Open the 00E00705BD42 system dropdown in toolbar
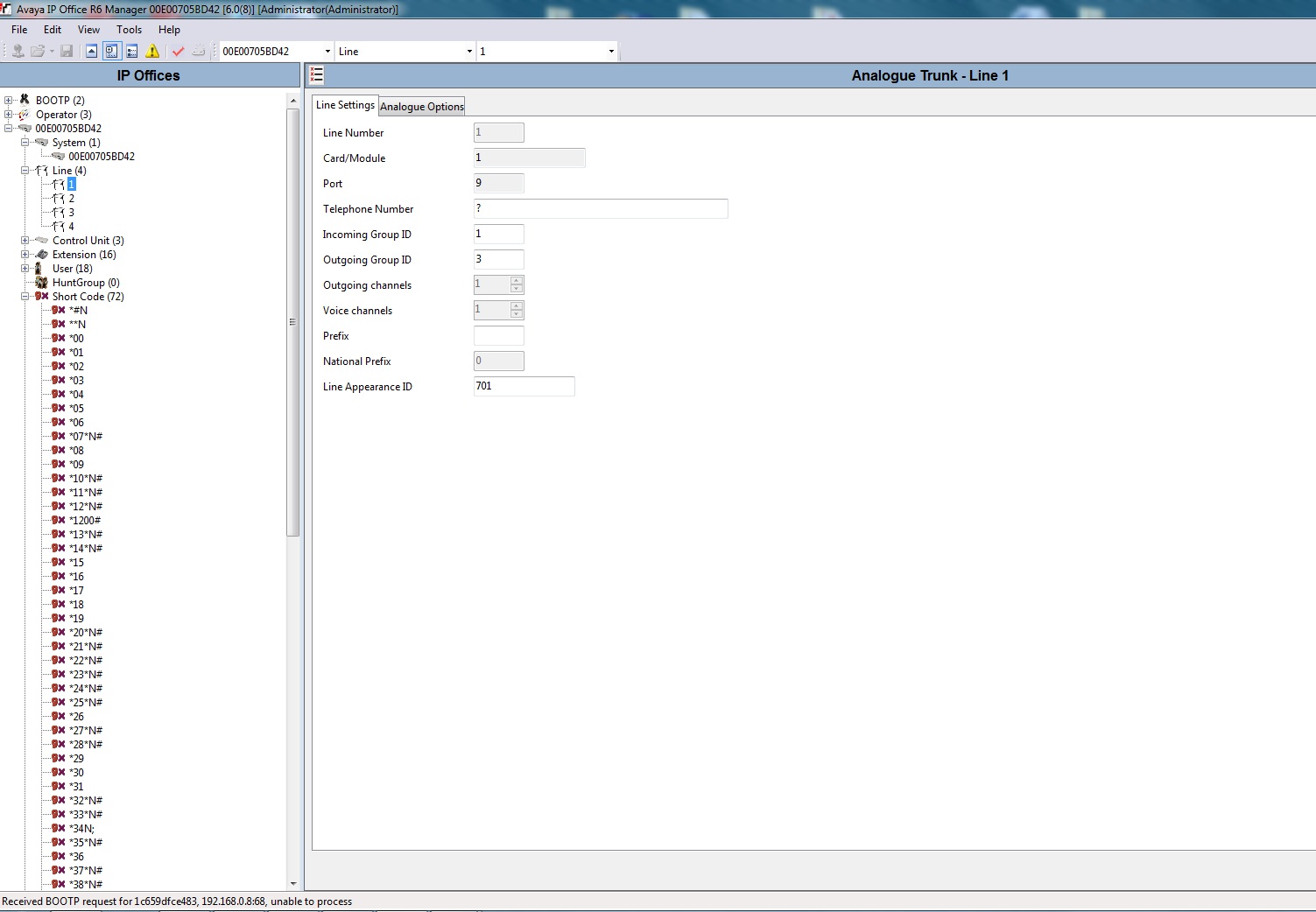 point(327,52)
